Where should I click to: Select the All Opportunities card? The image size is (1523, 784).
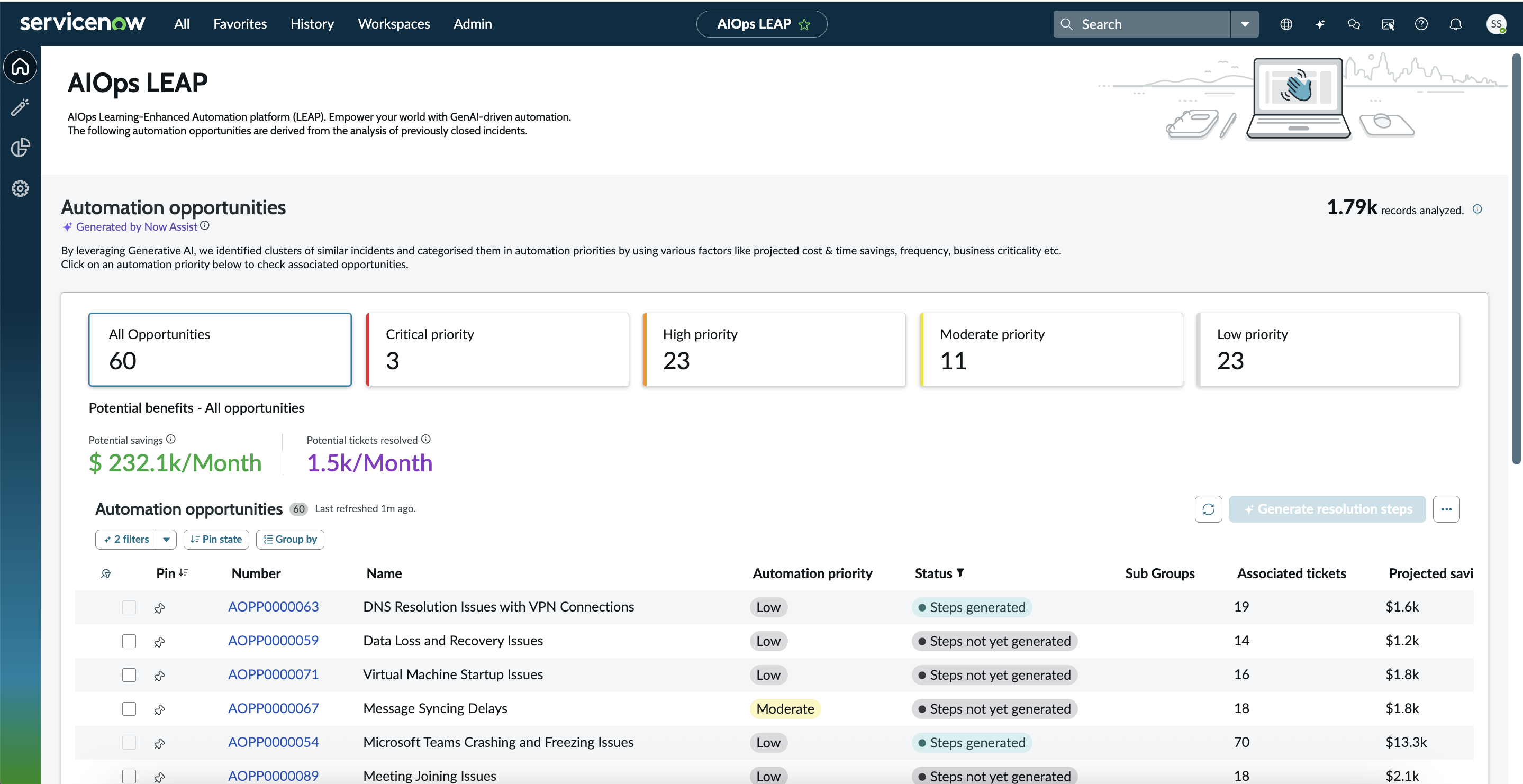(x=220, y=350)
